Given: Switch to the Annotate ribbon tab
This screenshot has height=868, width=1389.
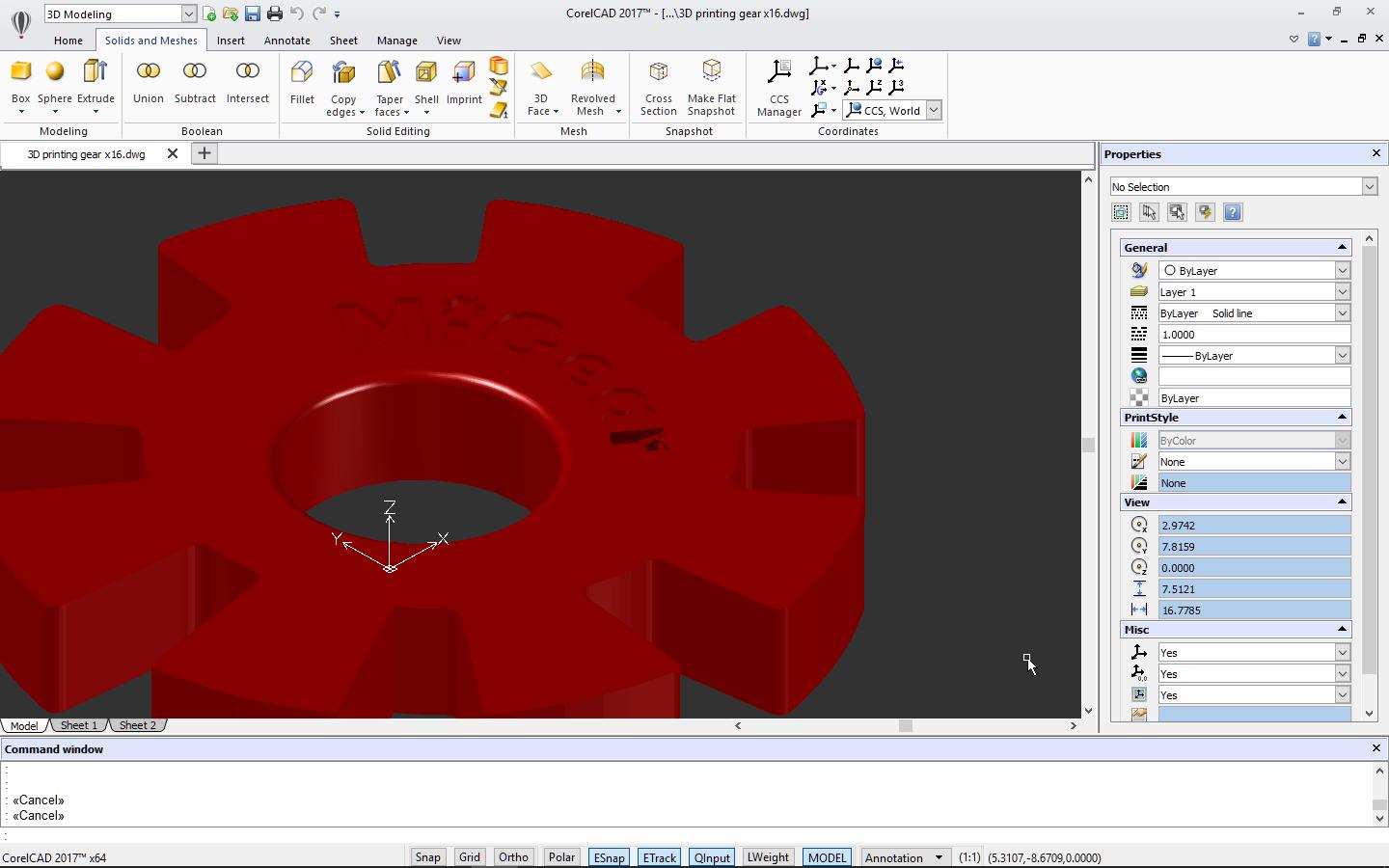Looking at the screenshot, I should [286, 41].
